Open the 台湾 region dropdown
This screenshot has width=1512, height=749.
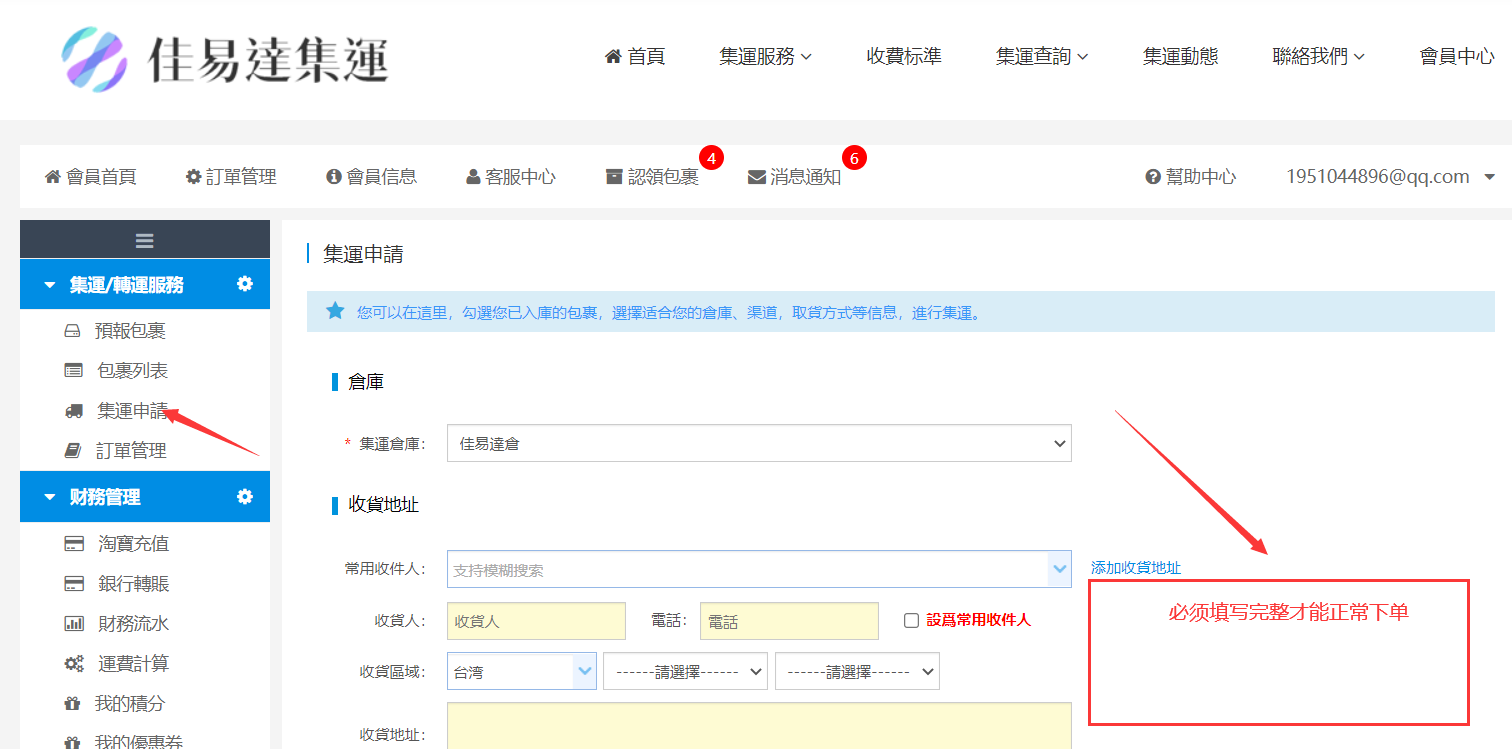pyautogui.click(x=522, y=672)
